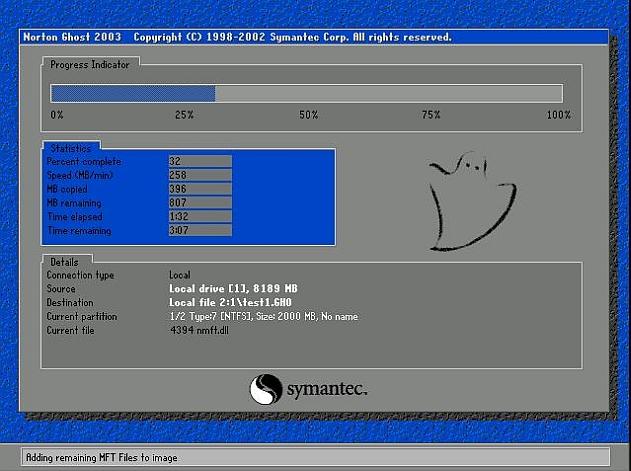Click the MB copied label
The height and width of the screenshot is (471, 631).
coord(67,189)
